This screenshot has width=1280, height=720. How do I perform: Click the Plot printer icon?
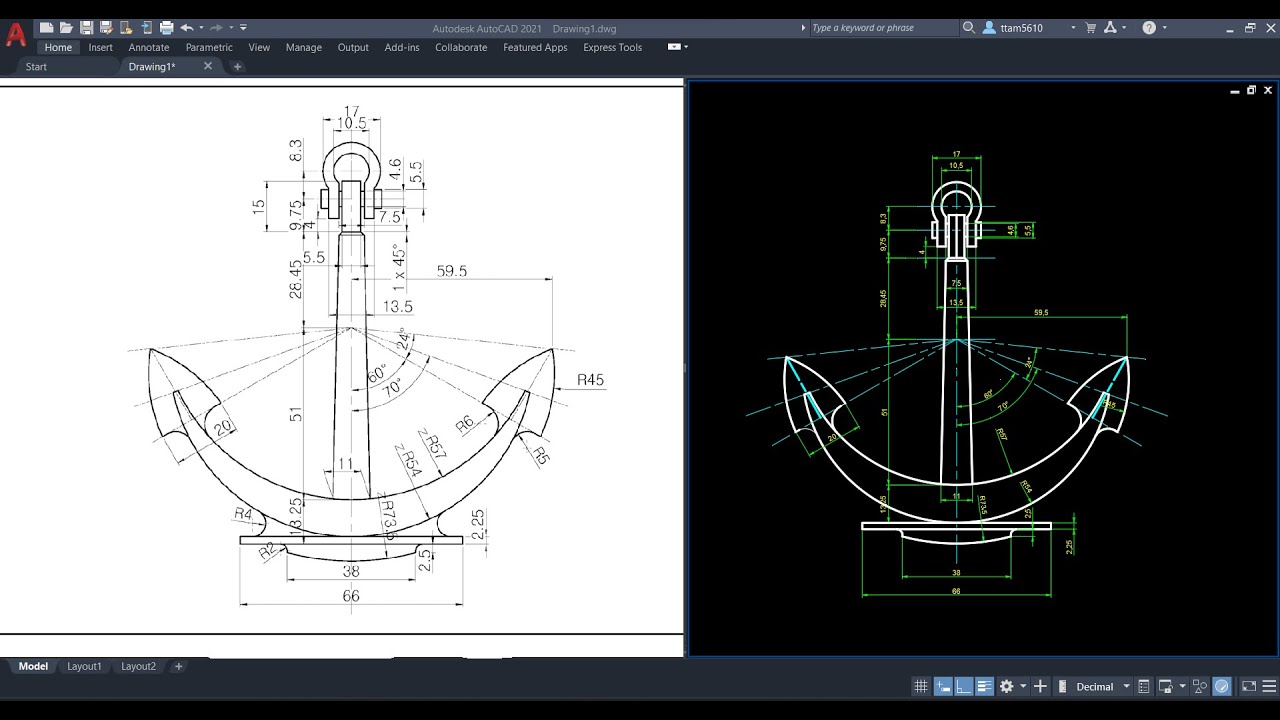pos(166,28)
